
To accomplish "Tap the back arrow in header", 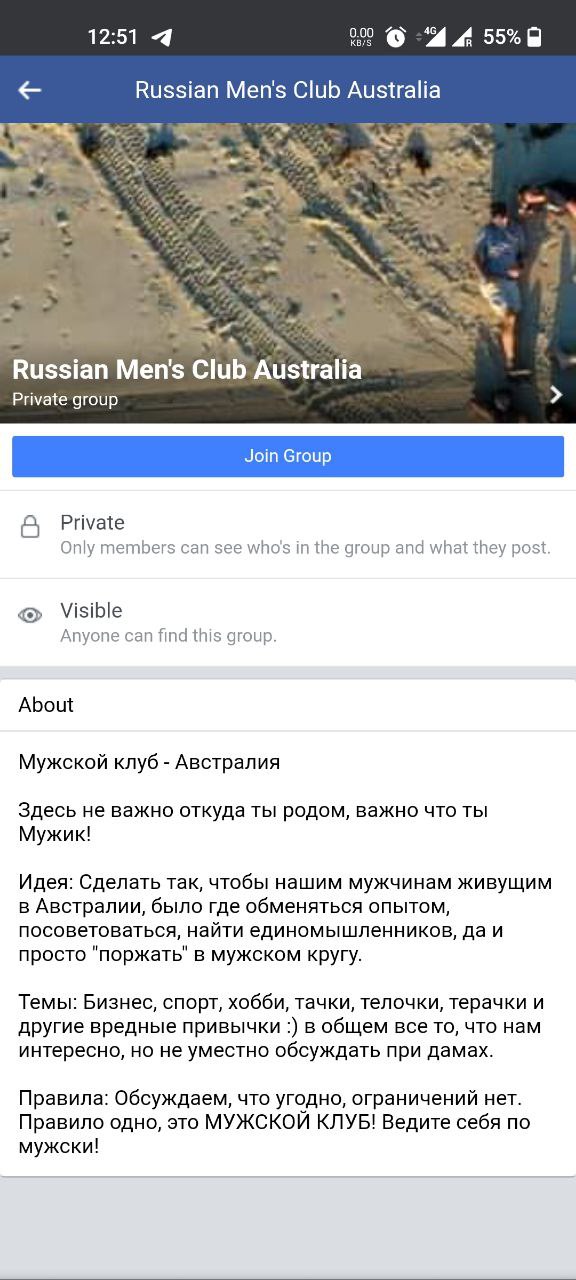I will pos(30,90).
